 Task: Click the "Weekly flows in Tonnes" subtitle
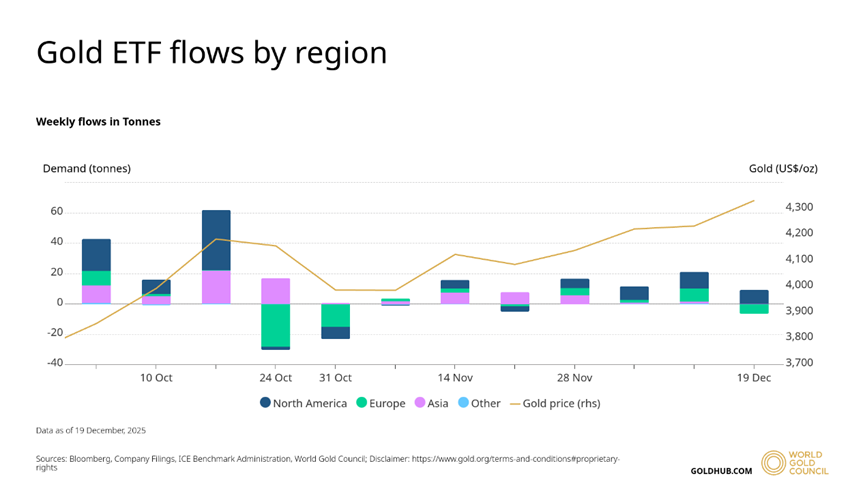98,122
